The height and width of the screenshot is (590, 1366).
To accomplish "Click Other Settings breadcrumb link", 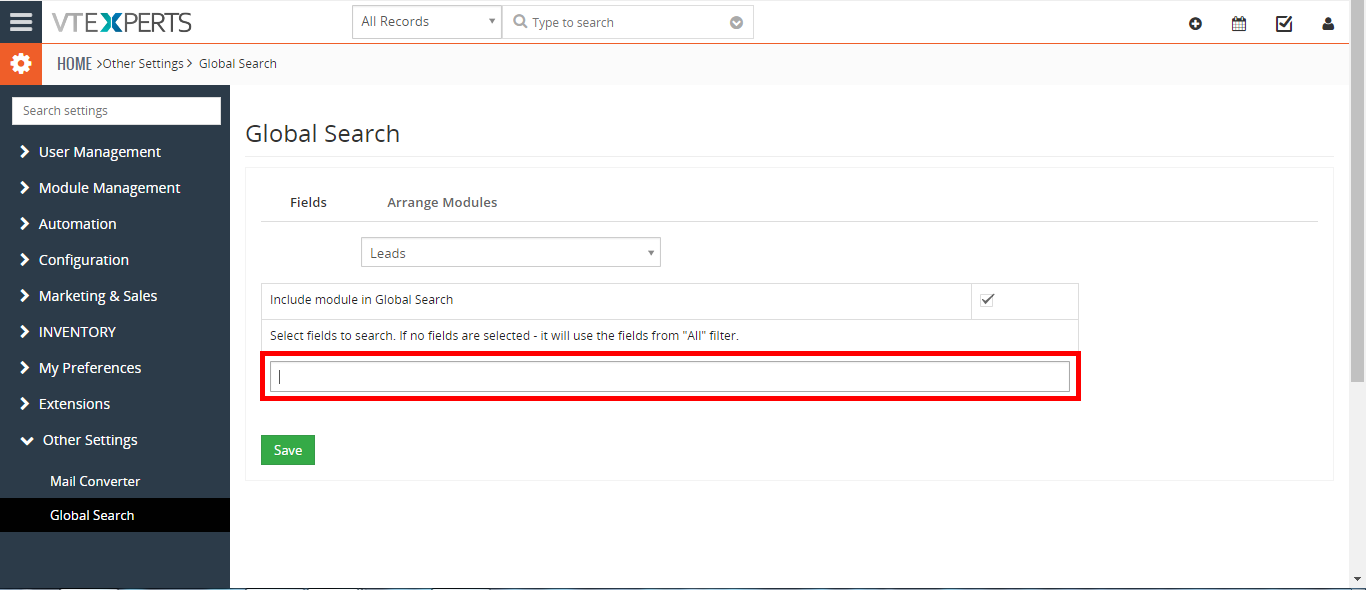I will [143, 64].
